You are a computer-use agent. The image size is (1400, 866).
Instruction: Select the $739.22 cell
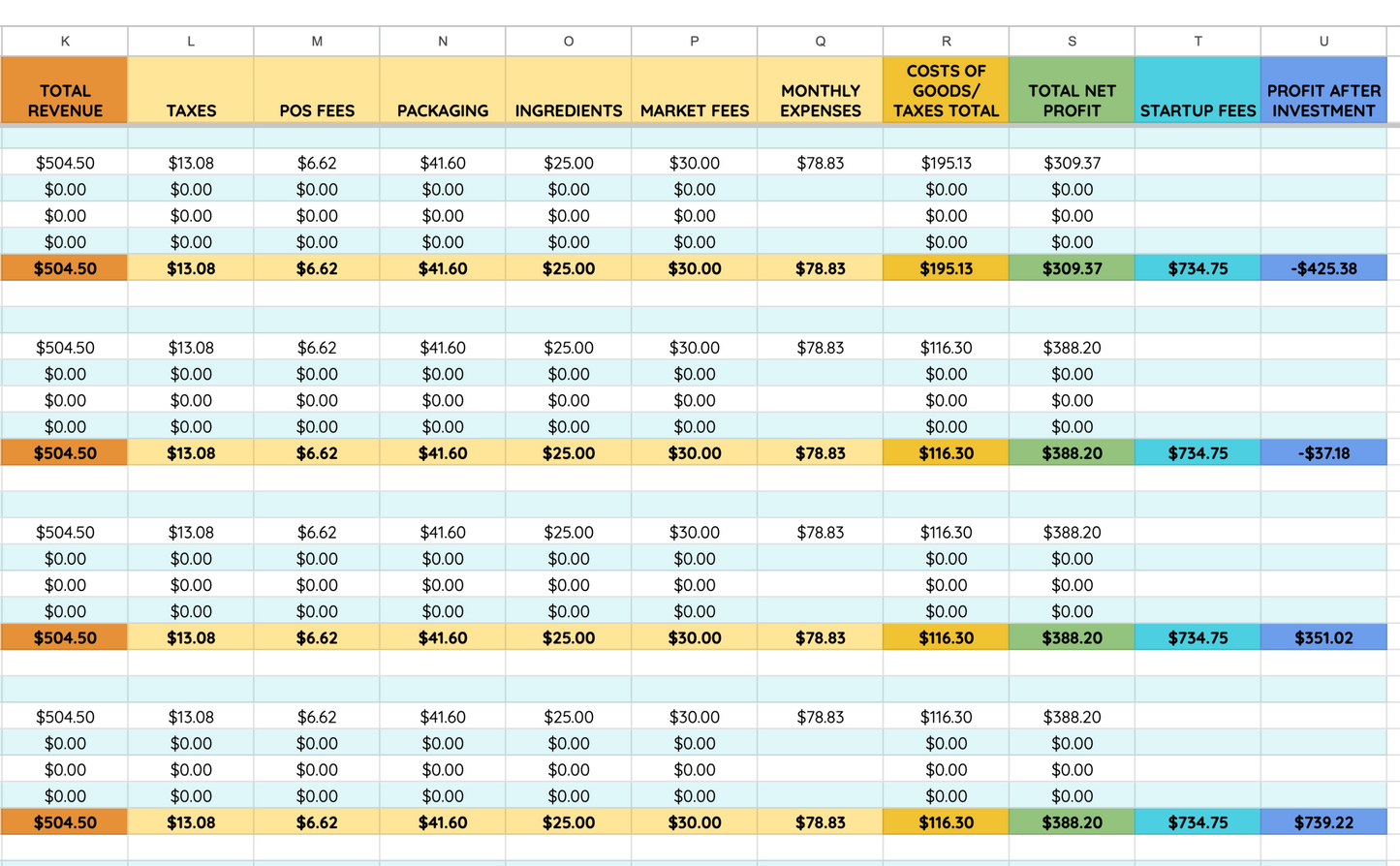point(1323,822)
